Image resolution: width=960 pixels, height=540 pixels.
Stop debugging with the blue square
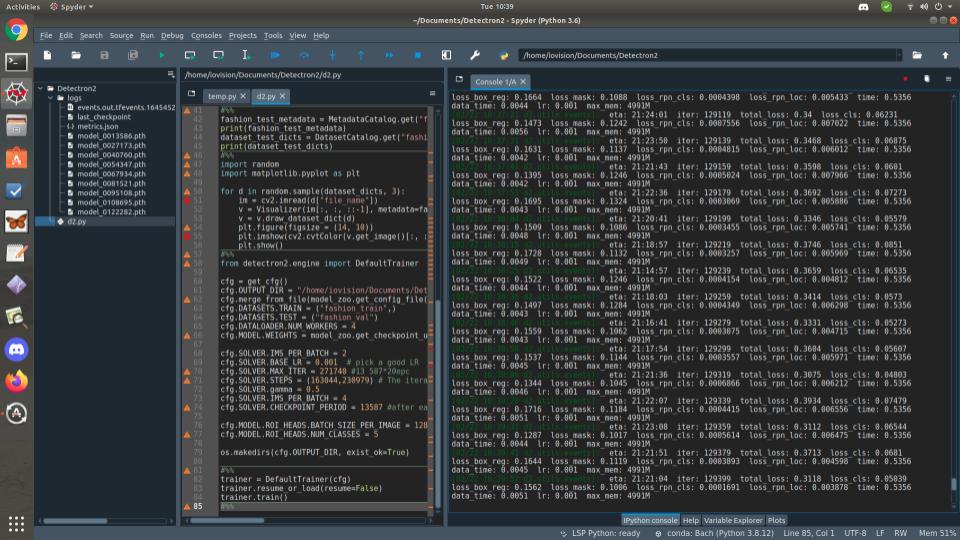coord(418,55)
